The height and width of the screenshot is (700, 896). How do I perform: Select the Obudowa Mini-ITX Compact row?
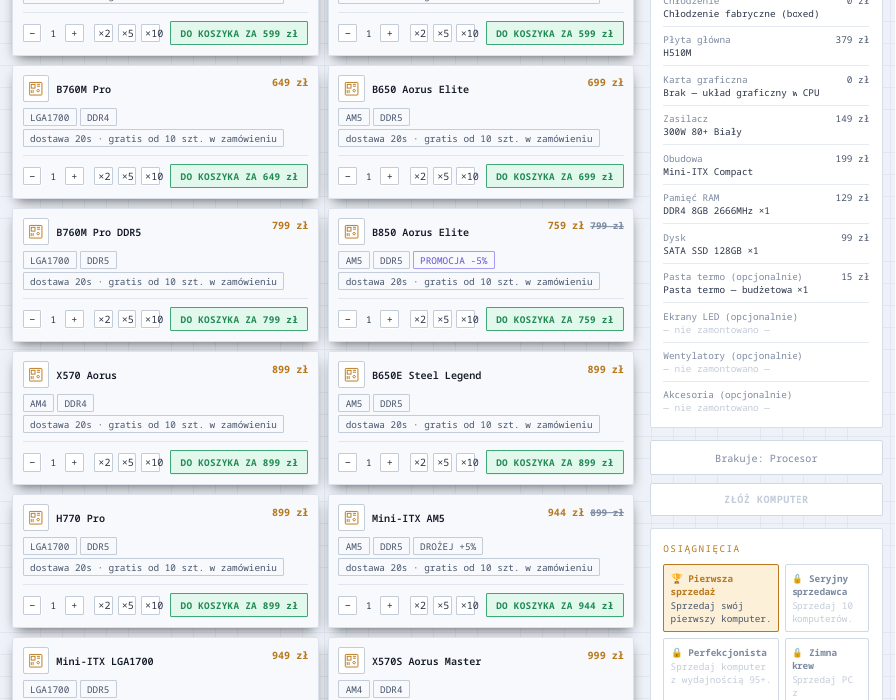click(x=766, y=165)
